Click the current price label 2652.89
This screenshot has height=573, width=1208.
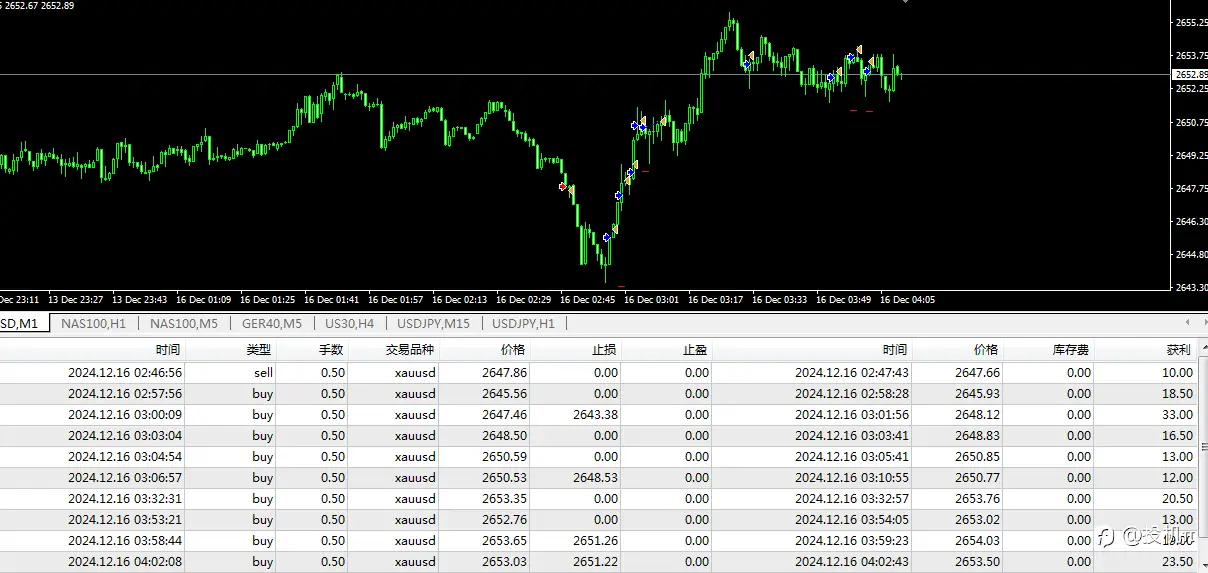pyautogui.click(x=1189, y=74)
